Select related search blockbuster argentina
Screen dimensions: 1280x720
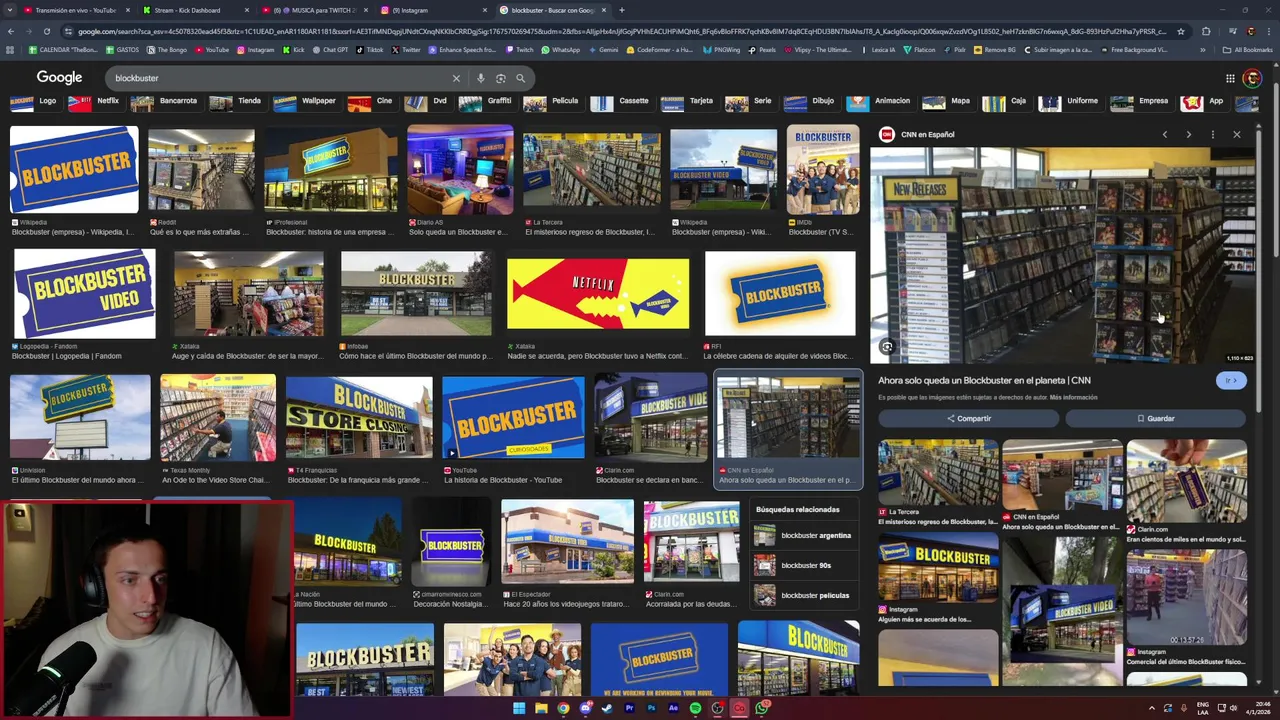pos(803,536)
